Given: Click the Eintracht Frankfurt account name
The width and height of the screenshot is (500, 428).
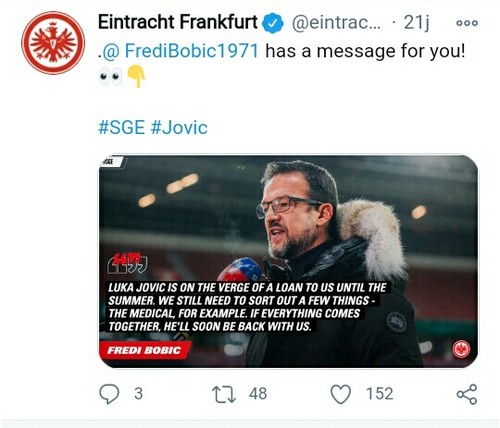Looking at the screenshot, I should (178, 22).
